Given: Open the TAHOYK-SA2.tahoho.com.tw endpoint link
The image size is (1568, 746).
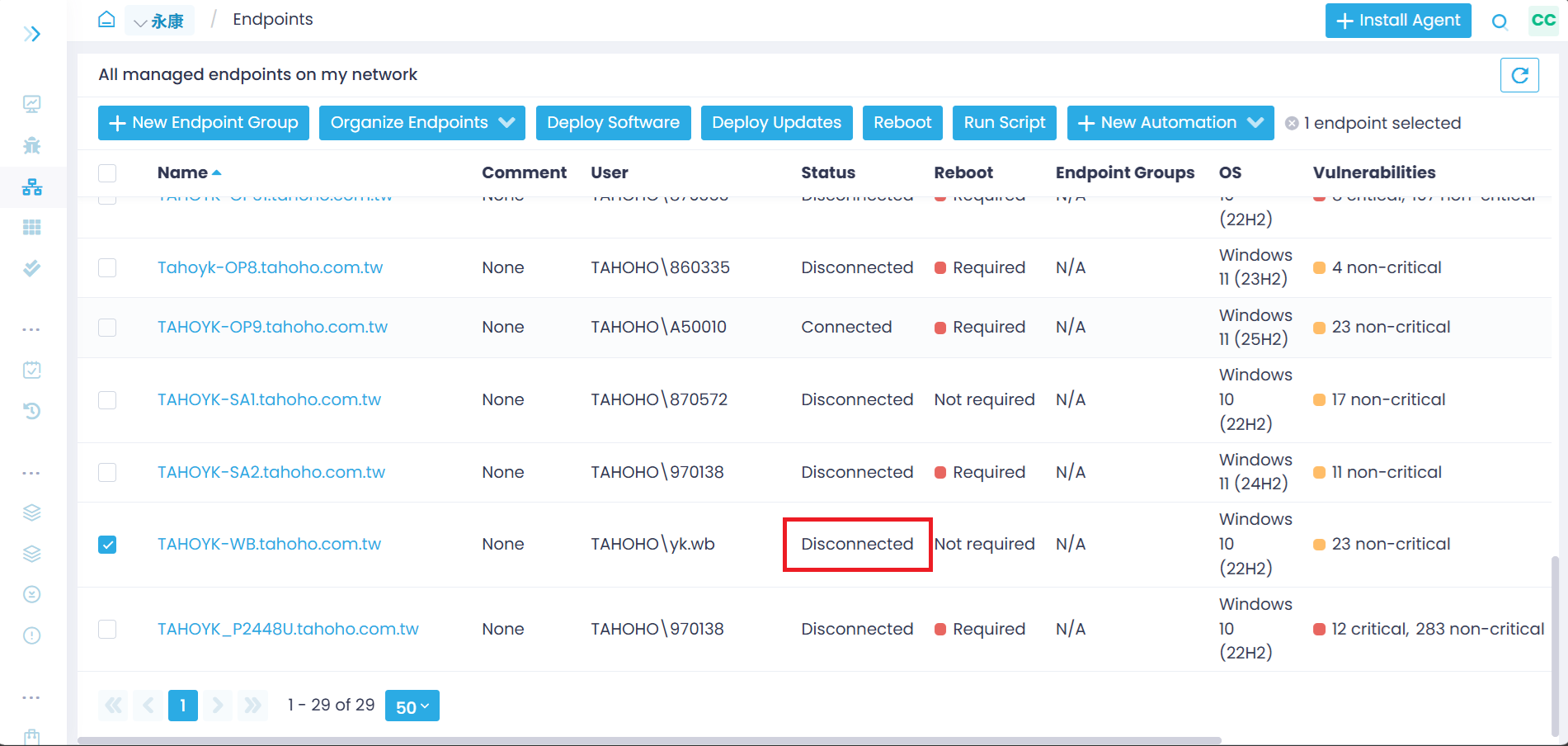Looking at the screenshot, I should point(271,472).
